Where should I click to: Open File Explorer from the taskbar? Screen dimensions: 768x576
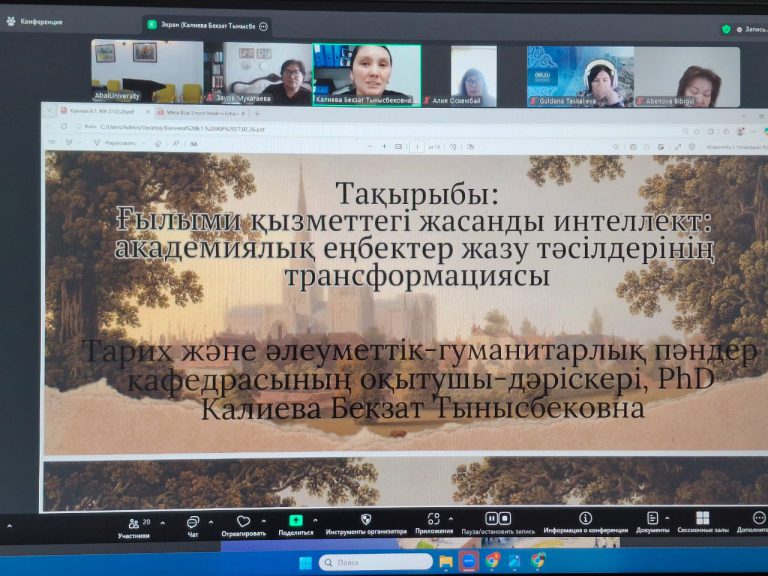446,561
